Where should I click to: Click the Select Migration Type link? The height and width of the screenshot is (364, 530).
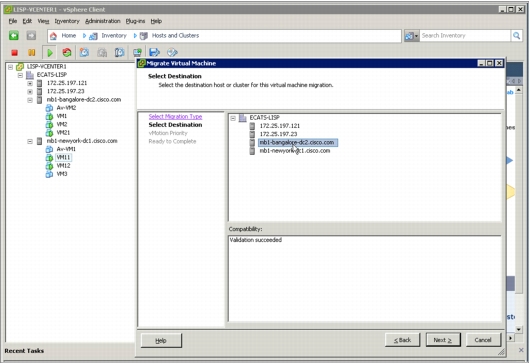175,117
